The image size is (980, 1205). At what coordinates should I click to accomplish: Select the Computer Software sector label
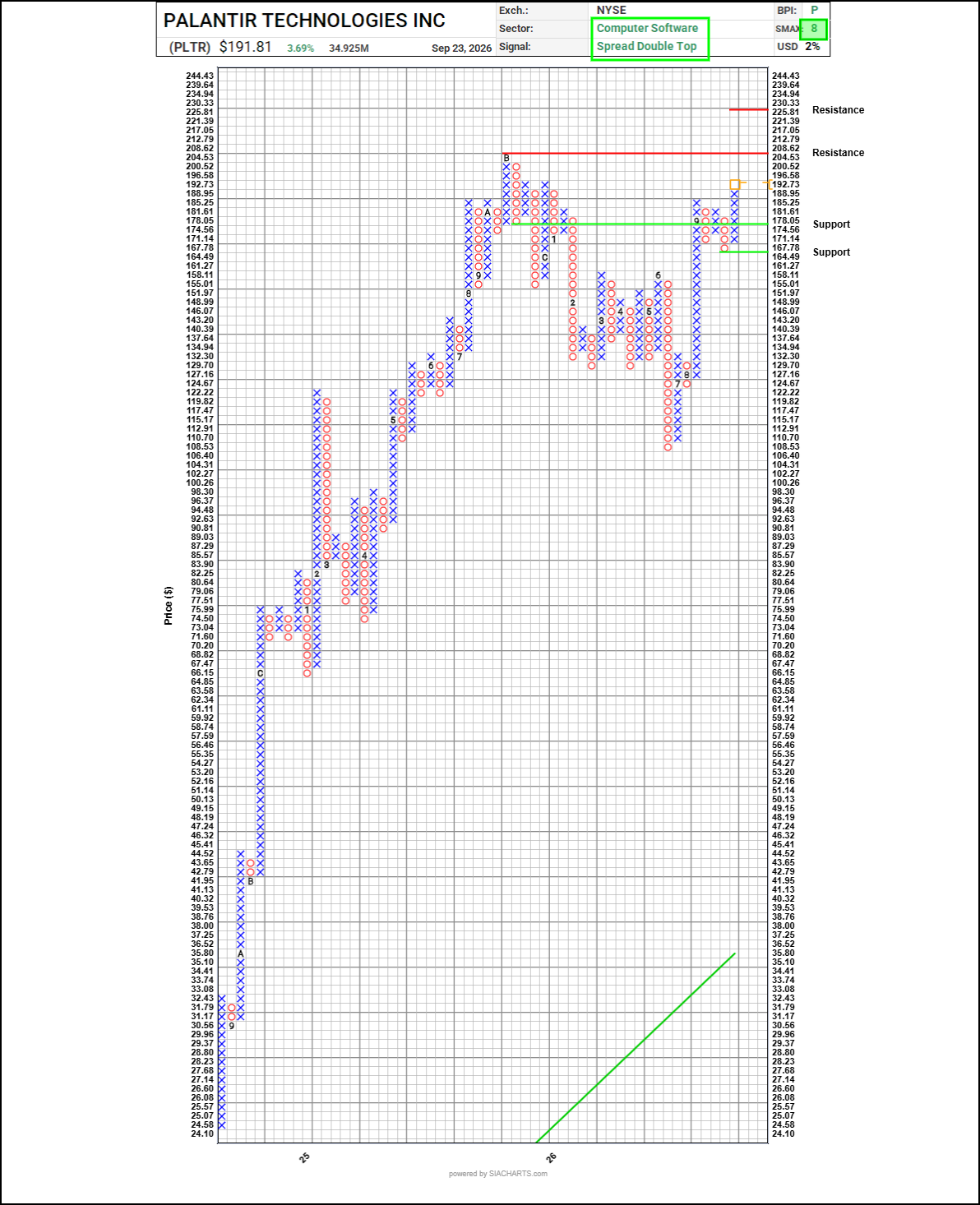[647, 28]
